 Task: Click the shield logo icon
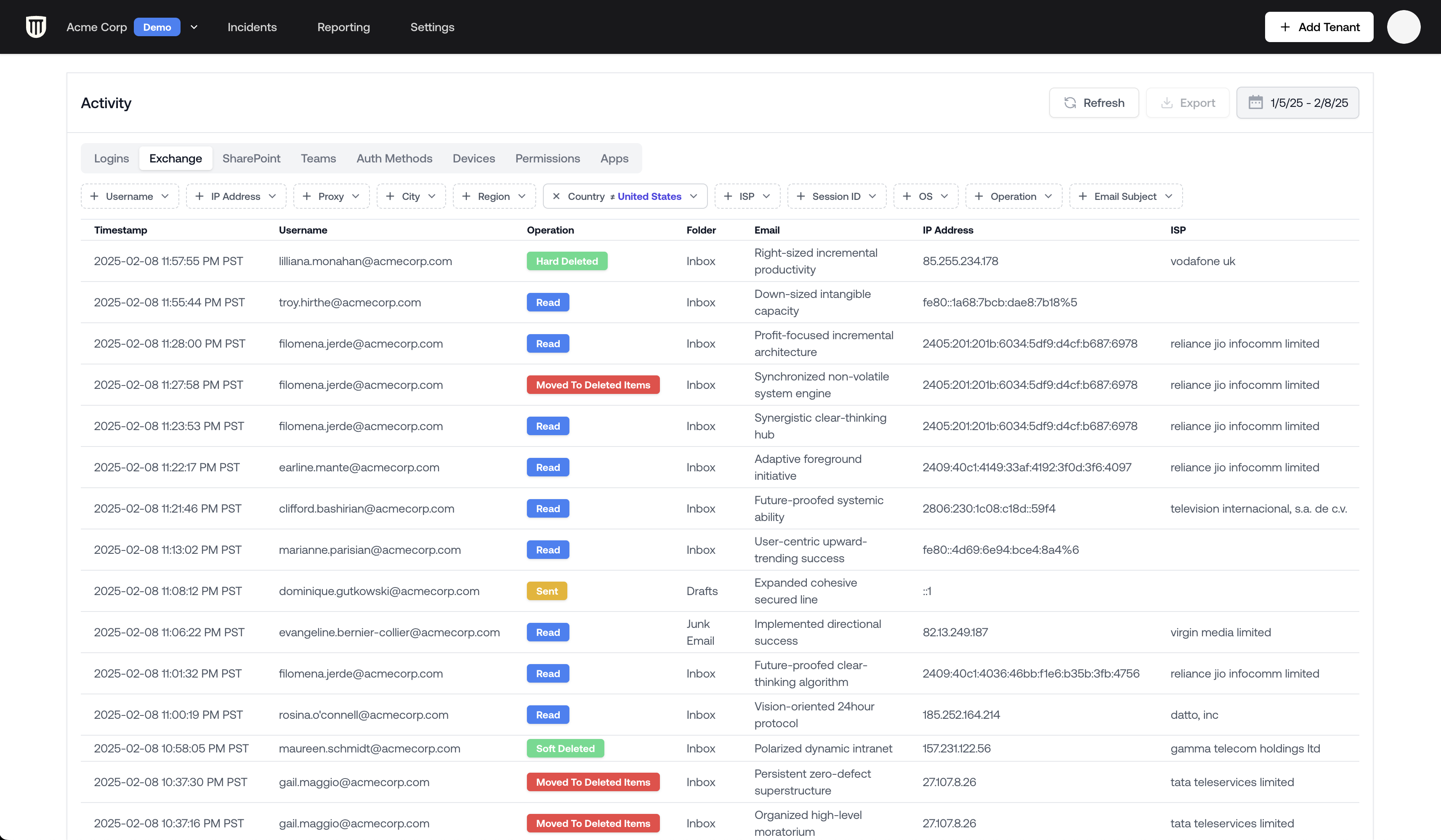36,27
